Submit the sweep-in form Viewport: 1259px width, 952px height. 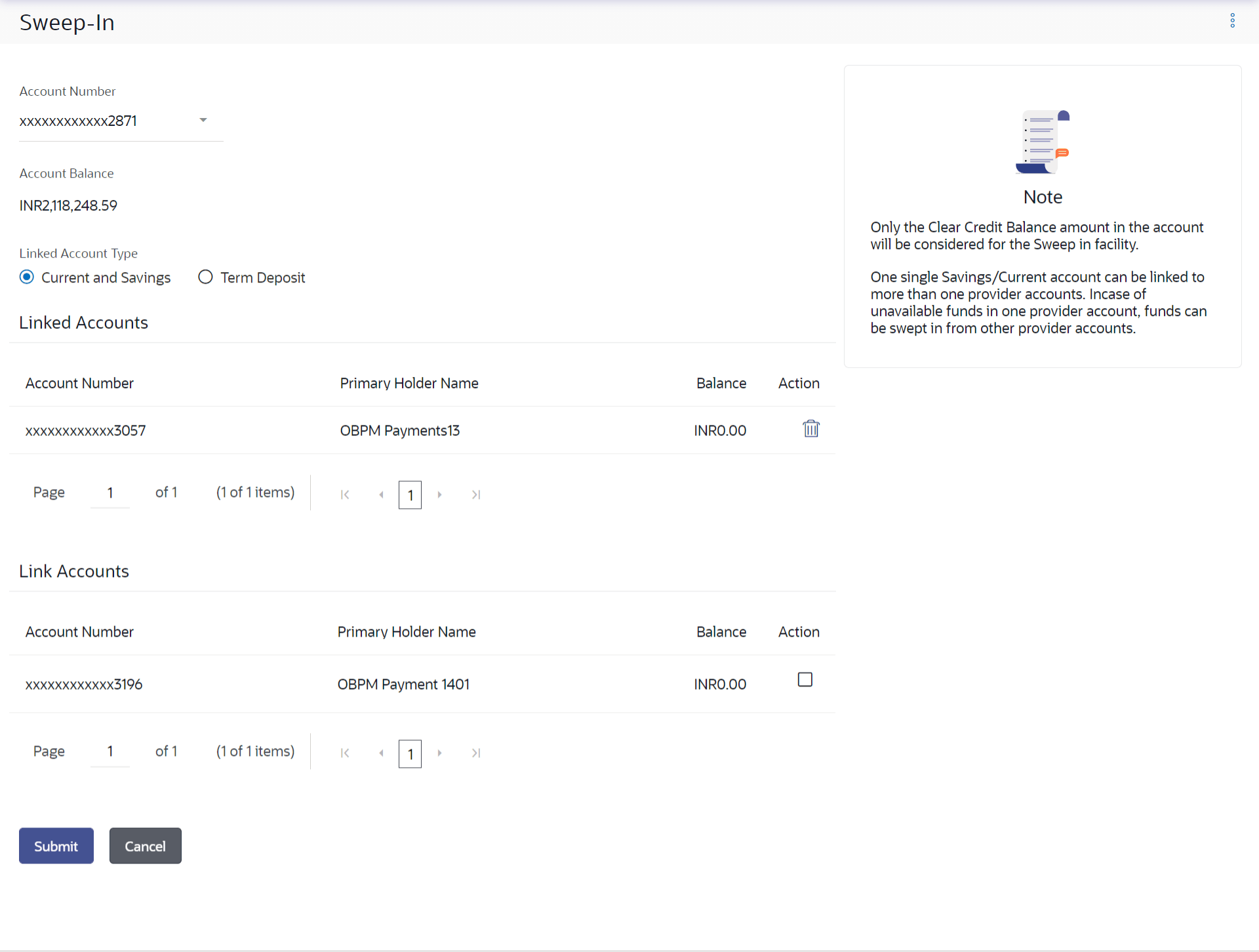56,846
